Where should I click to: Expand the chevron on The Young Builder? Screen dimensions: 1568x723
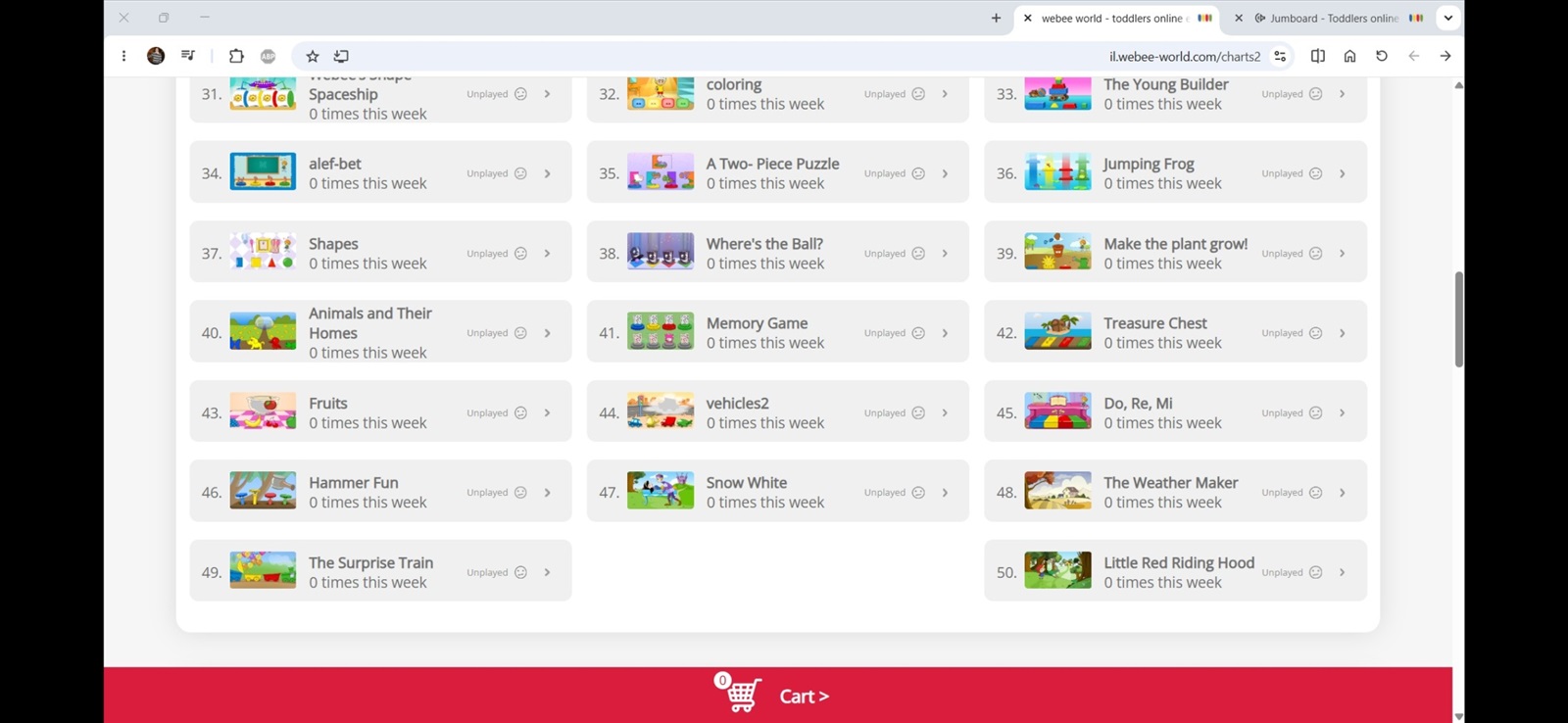1343,94
